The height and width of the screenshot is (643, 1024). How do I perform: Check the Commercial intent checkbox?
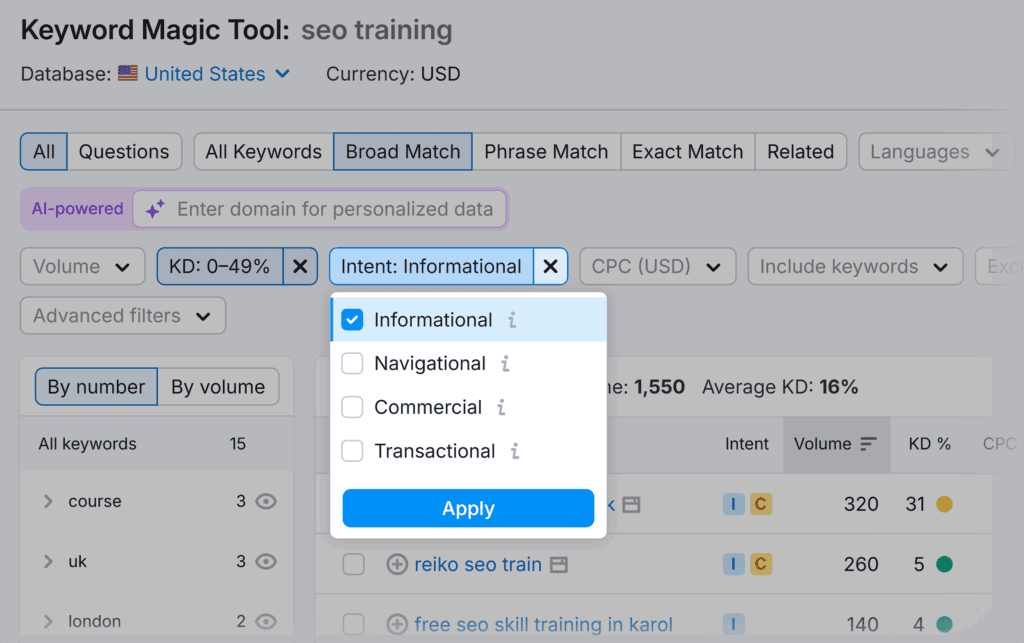pos(352,407)
